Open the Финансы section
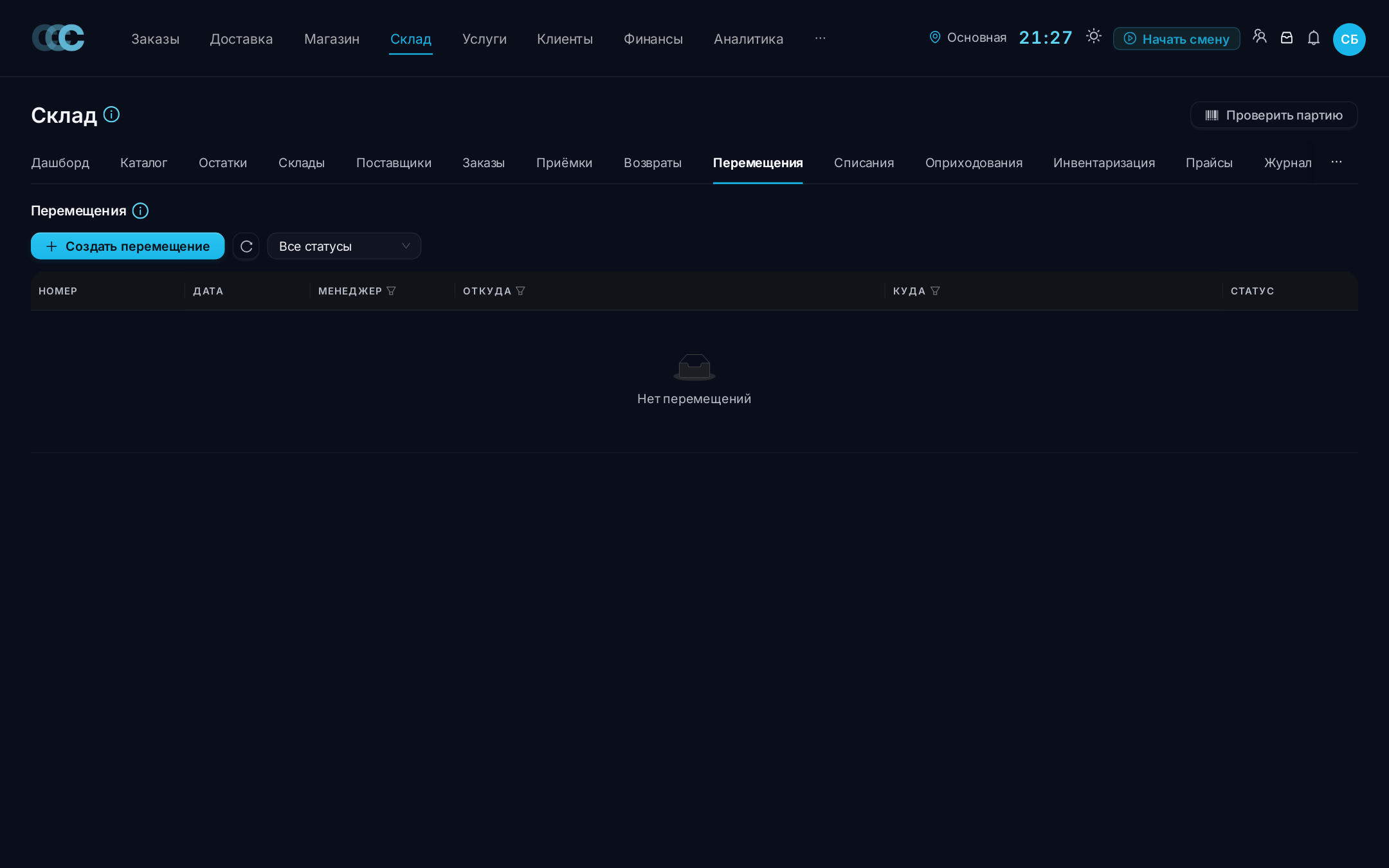The height and width of the screenshot is (868, 1389). (653, 39)
